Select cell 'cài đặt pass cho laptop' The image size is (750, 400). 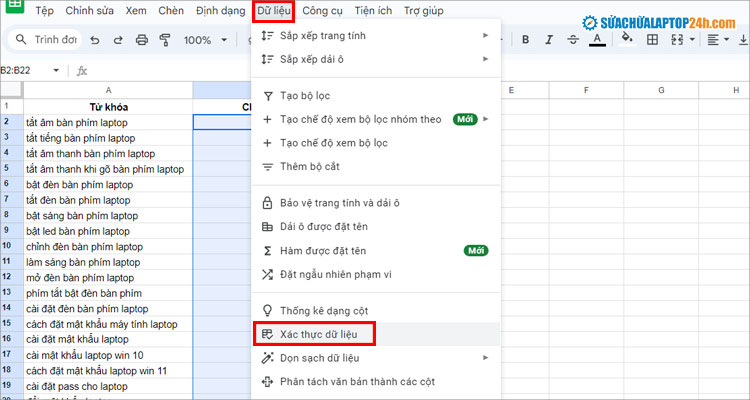click(x=108, y=386)
